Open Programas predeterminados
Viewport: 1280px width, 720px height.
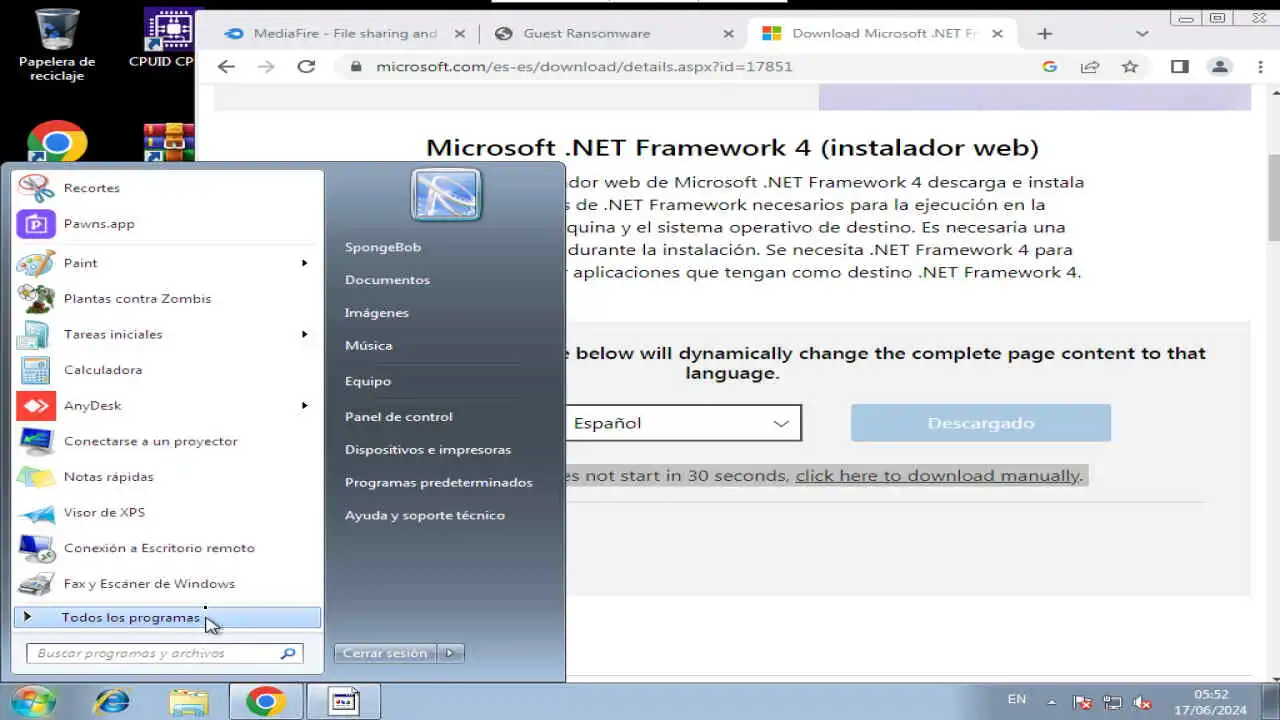(438, 483)
